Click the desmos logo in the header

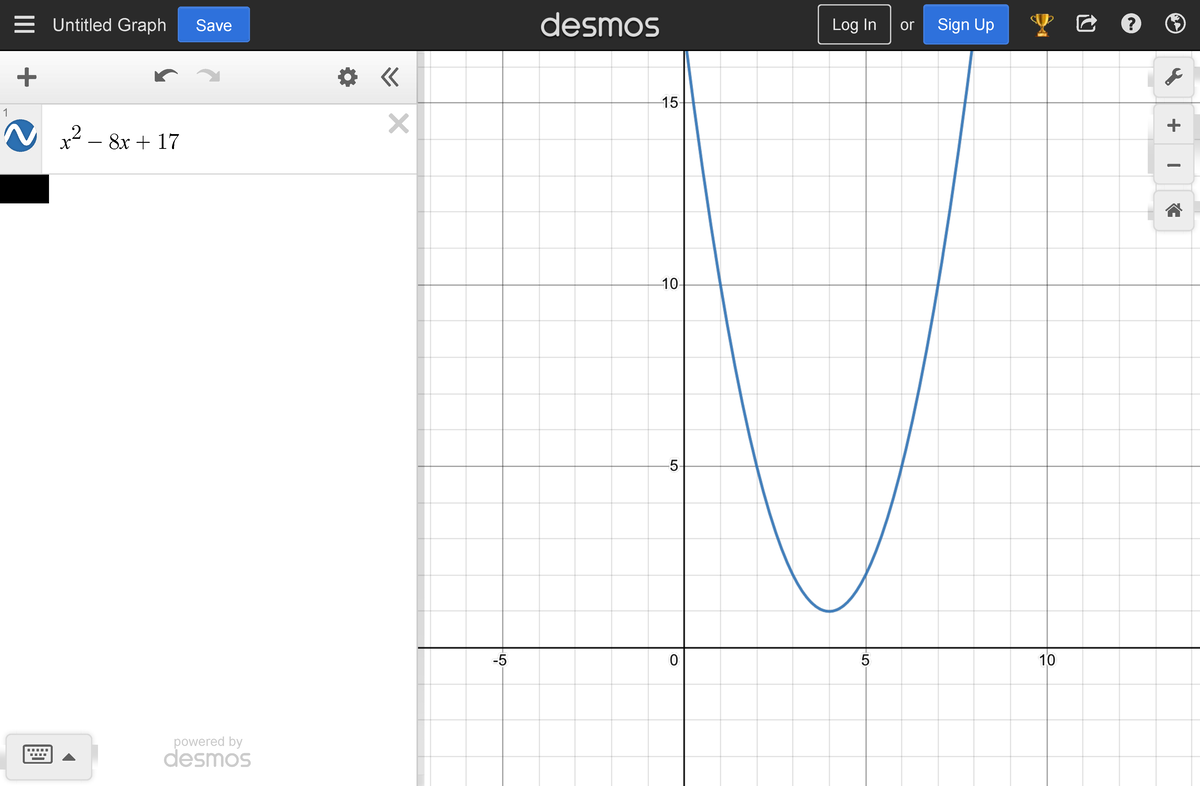(x=599, y=24)
